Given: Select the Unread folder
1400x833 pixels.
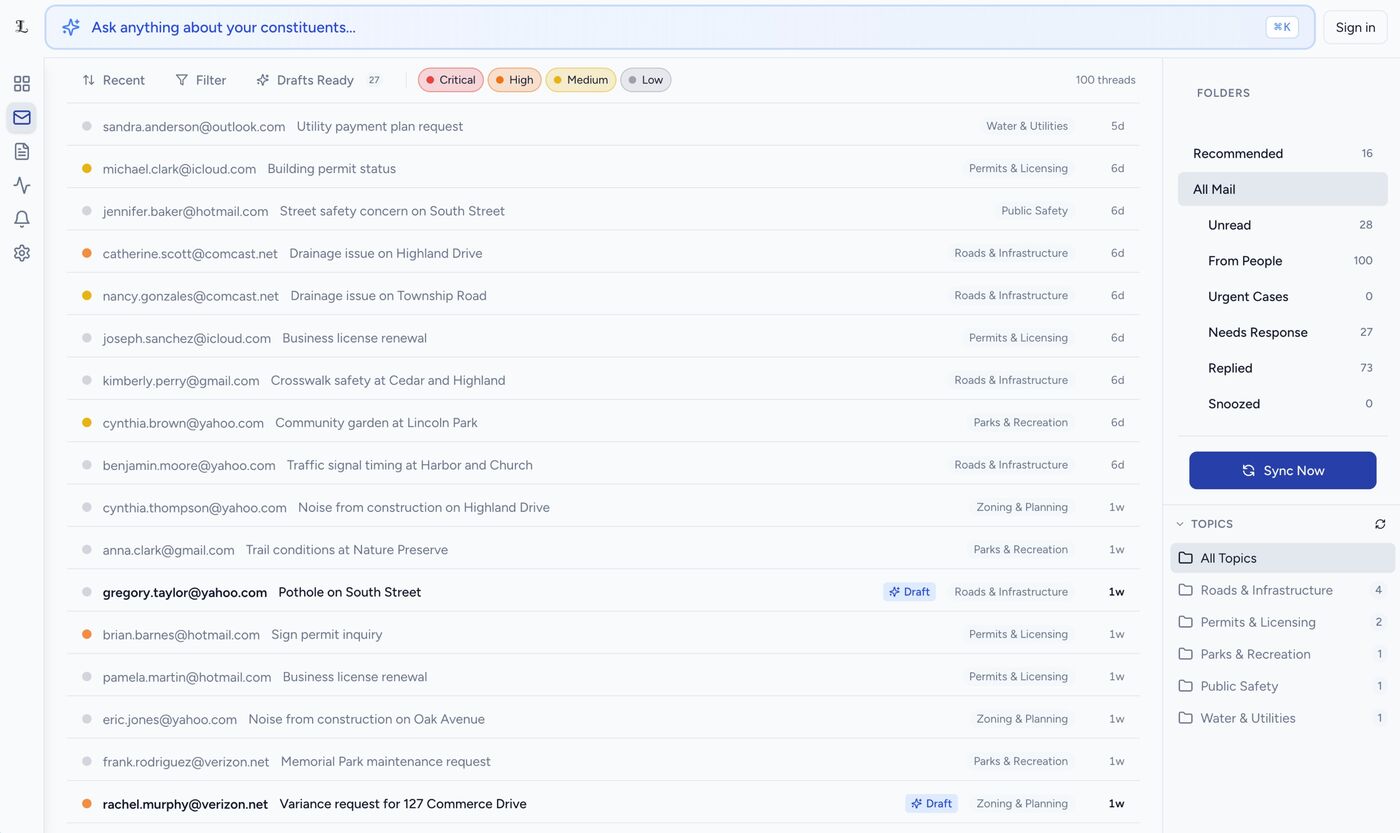Looking at the screenshot, I should [1229, 225].
